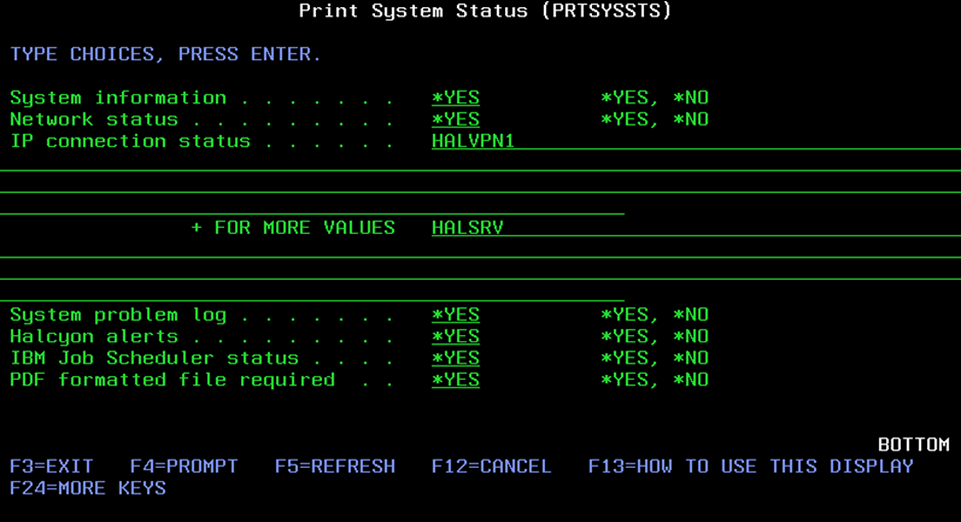This screenshot has height=522, width=961.
Task: Click PDF formatted file required value
Action: [x=455, y=380]
